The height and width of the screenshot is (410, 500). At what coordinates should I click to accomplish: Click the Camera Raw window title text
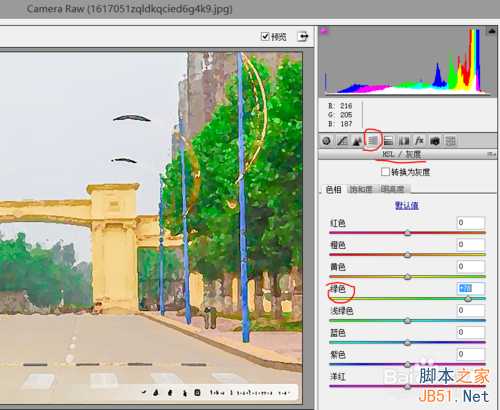(x=129, y=9)
